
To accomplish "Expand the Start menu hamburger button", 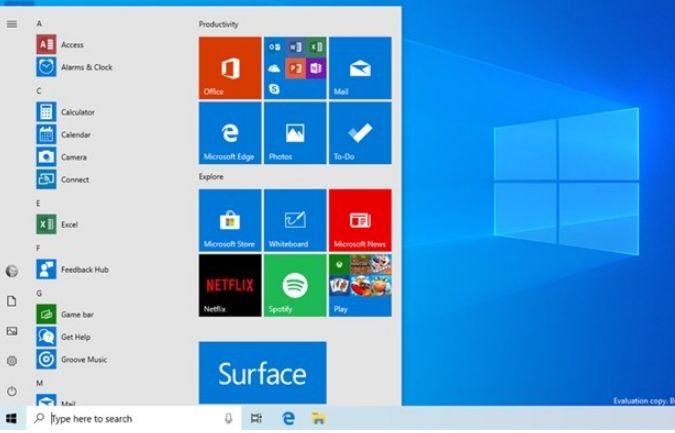I will (12, 24).
